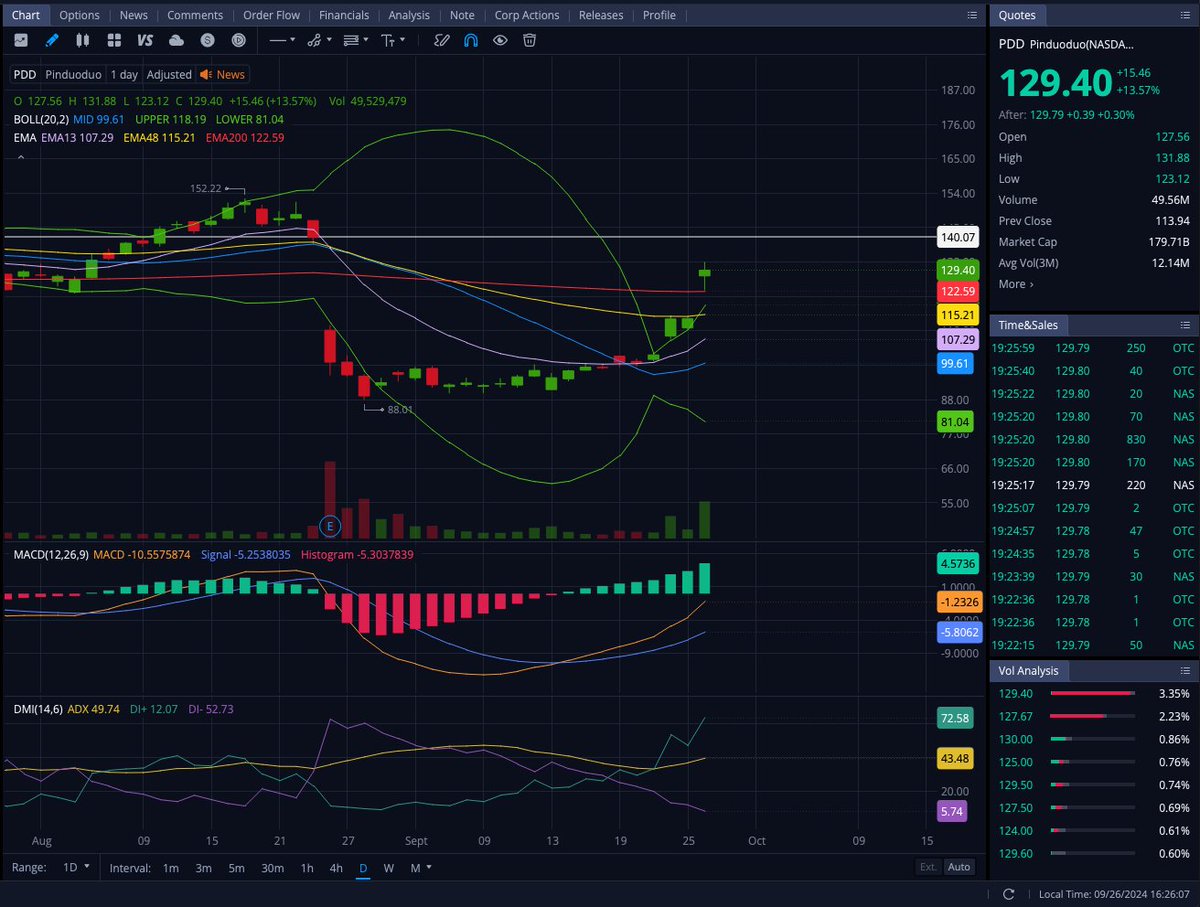Toggle Auto scale button
This screenshot has height=907, width=1200.
pyautogui.click(x=958, y=867)
